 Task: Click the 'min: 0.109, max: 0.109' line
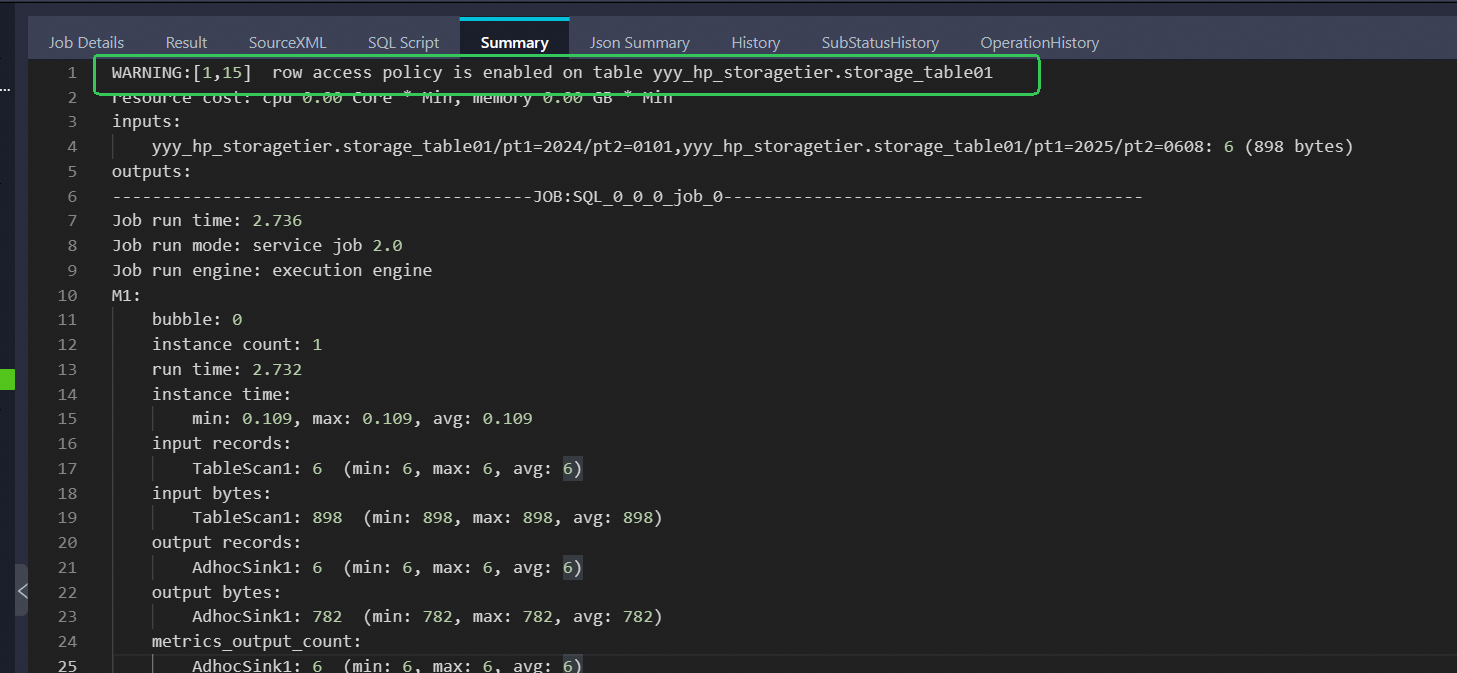362,419
